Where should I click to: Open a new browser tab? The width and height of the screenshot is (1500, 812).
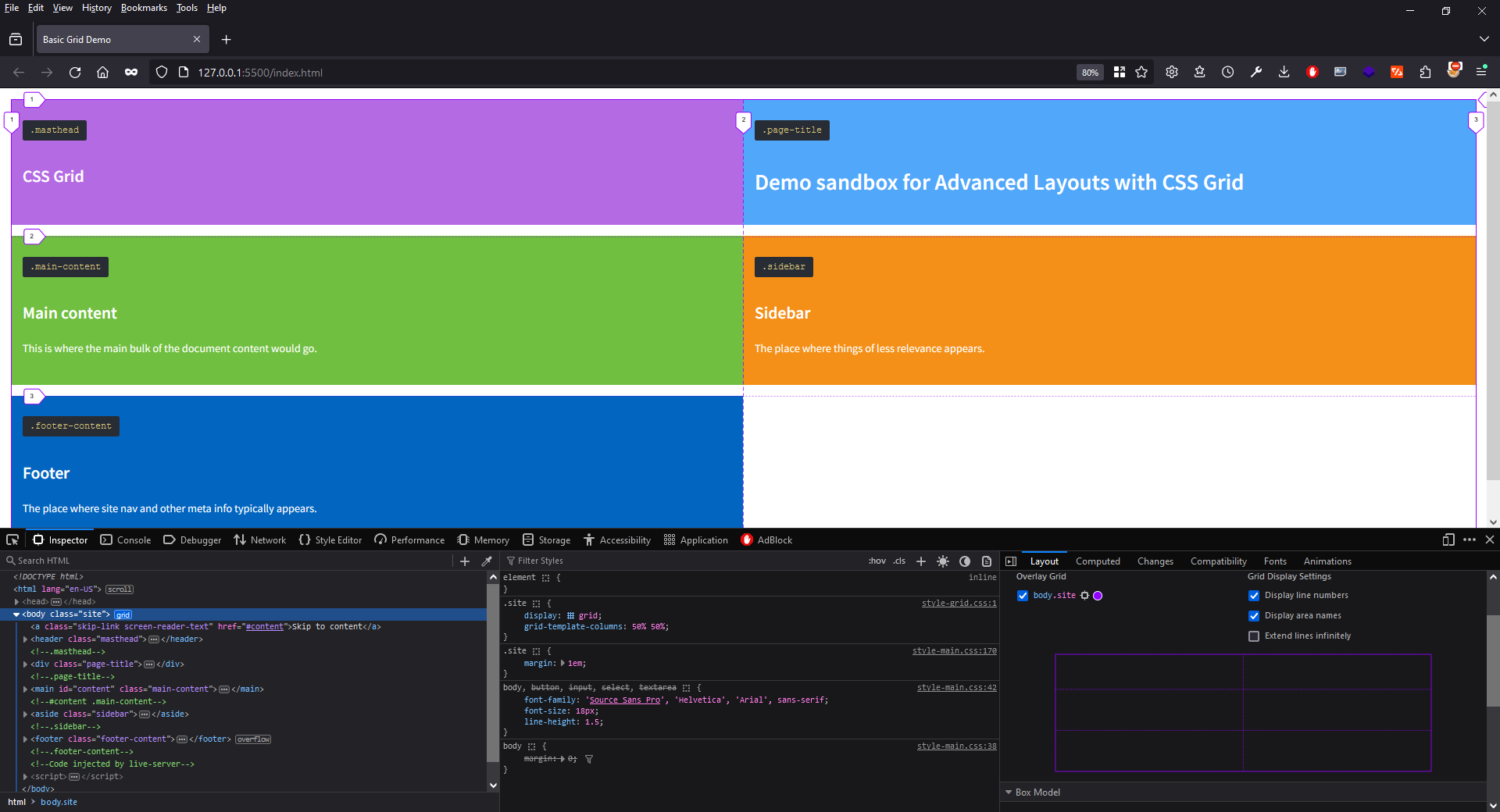(226, 39)
